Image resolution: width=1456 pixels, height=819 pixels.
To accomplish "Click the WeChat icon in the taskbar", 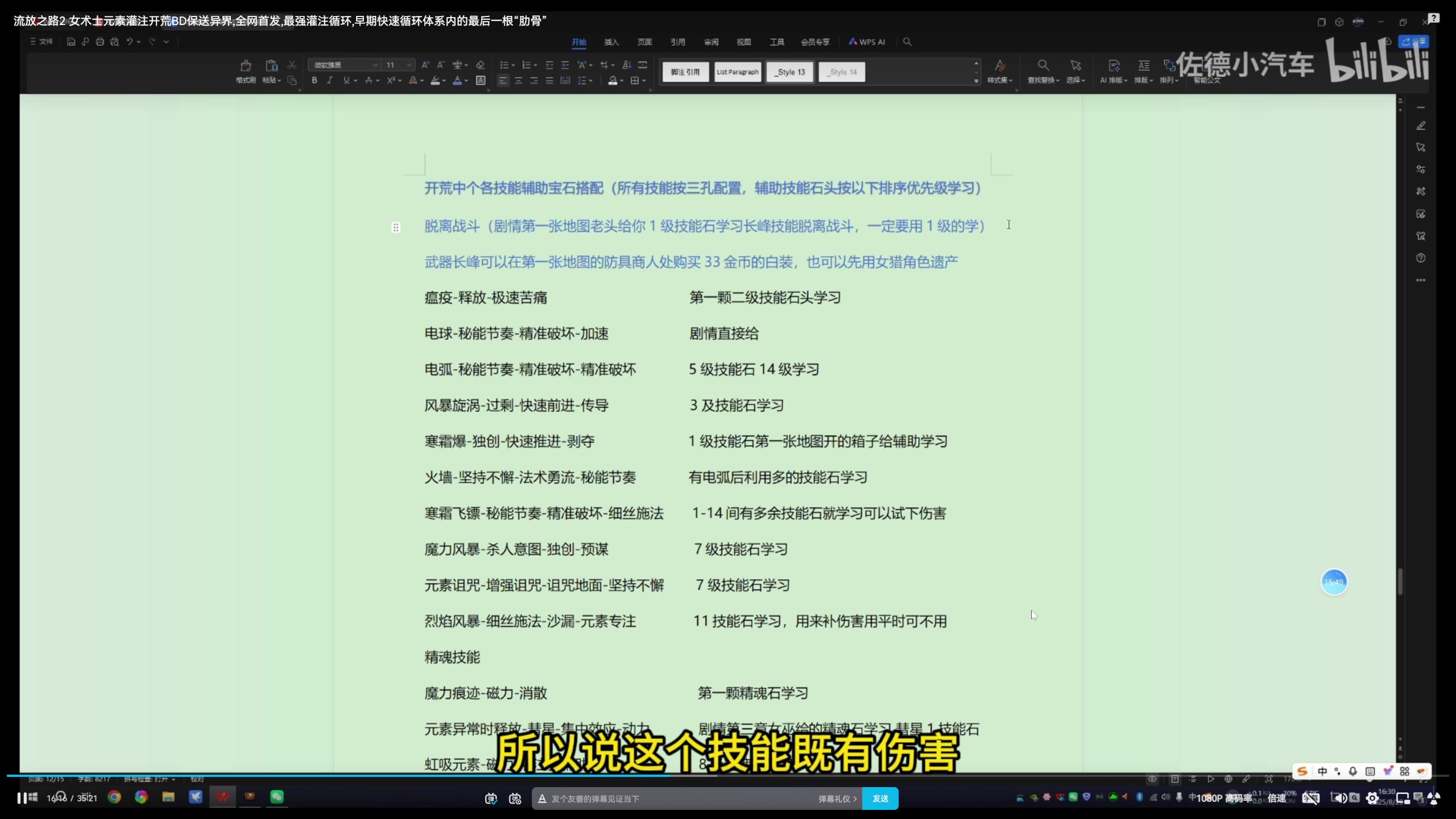I will click(x=277, y=797).
